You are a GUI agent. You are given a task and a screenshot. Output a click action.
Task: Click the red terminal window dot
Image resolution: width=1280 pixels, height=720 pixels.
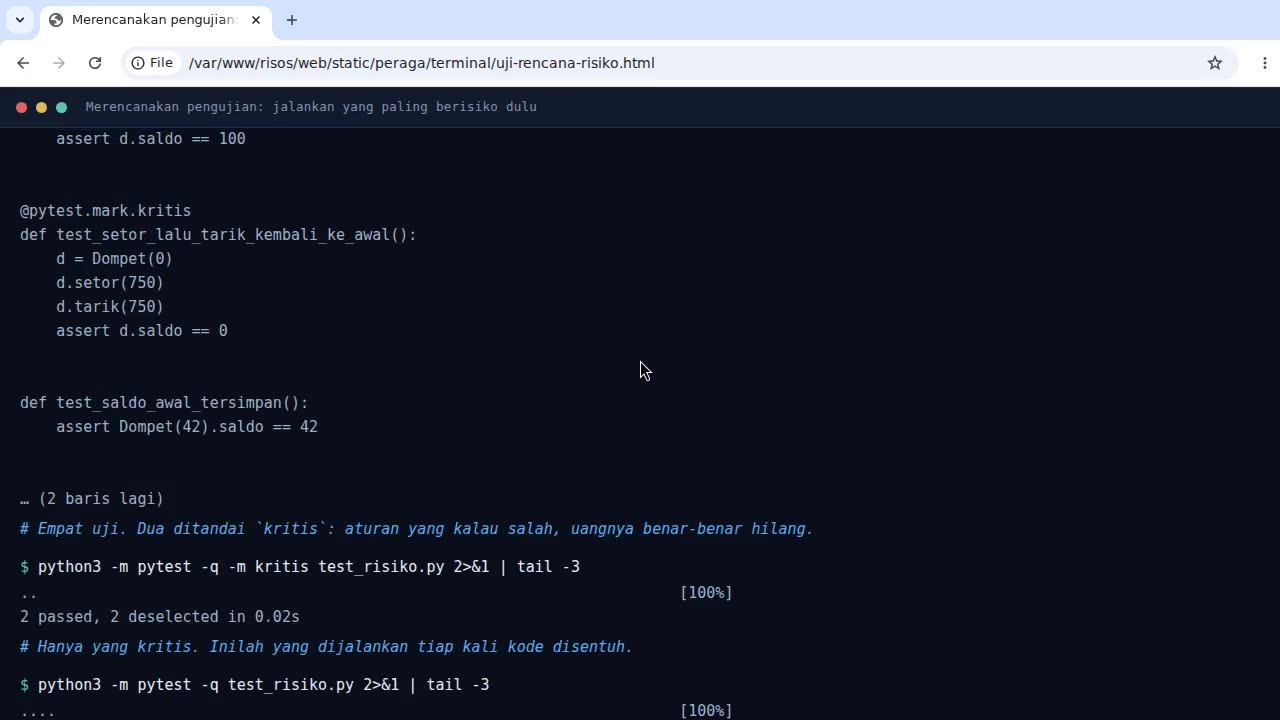21,107
